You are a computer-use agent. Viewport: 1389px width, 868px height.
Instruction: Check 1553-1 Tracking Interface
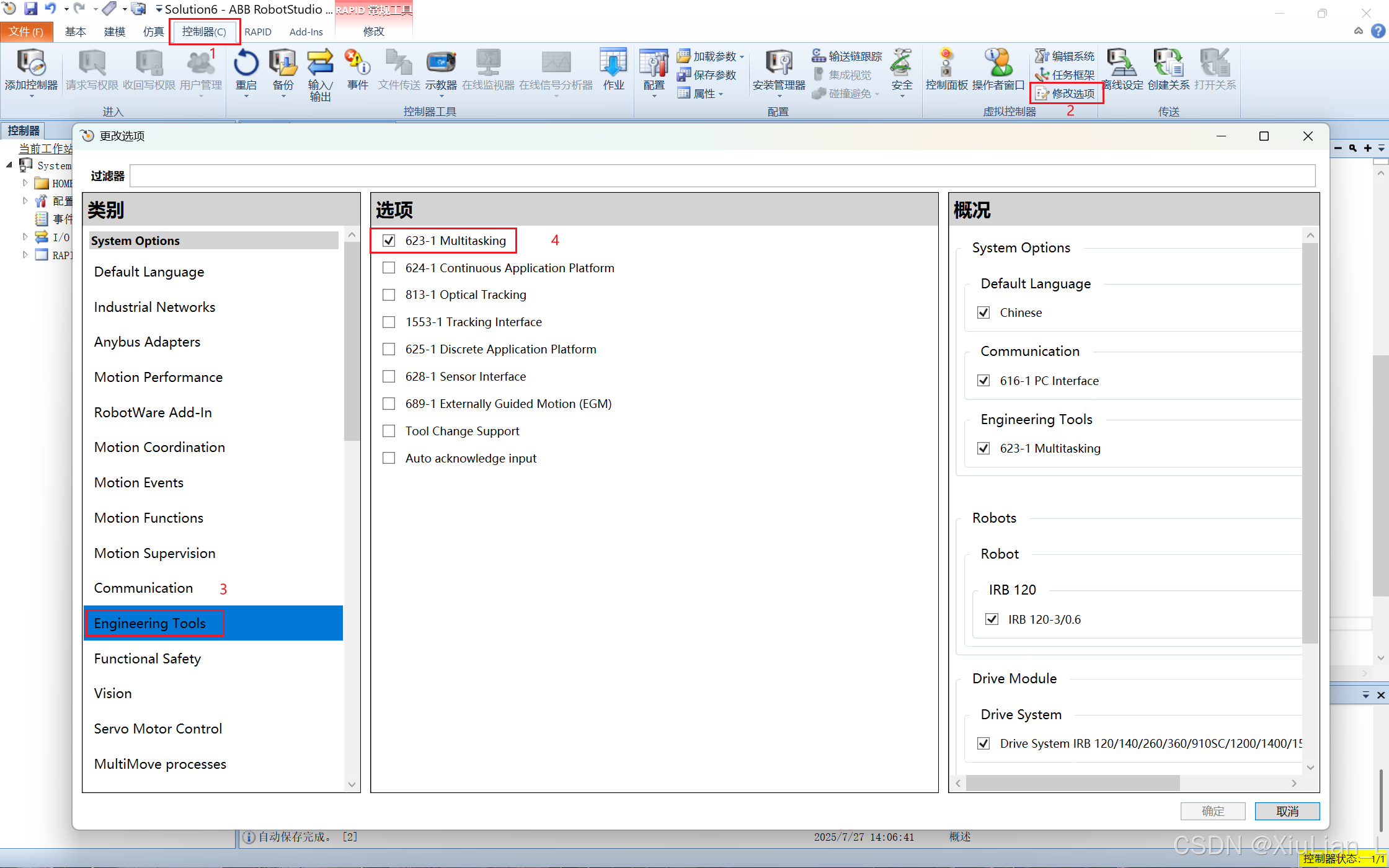389,322
